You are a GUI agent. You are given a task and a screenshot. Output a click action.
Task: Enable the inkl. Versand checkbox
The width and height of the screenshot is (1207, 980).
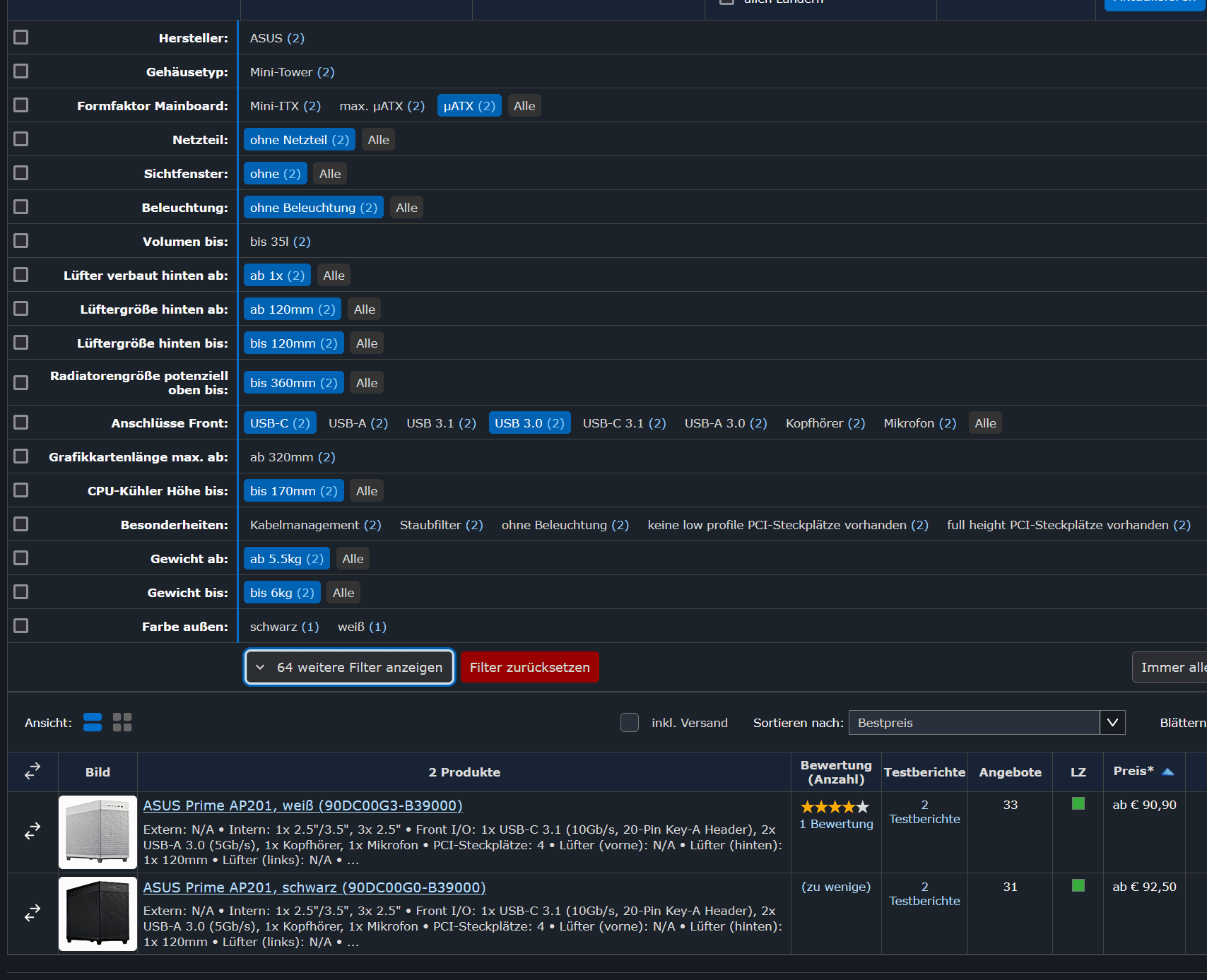(x=630, y=722)
